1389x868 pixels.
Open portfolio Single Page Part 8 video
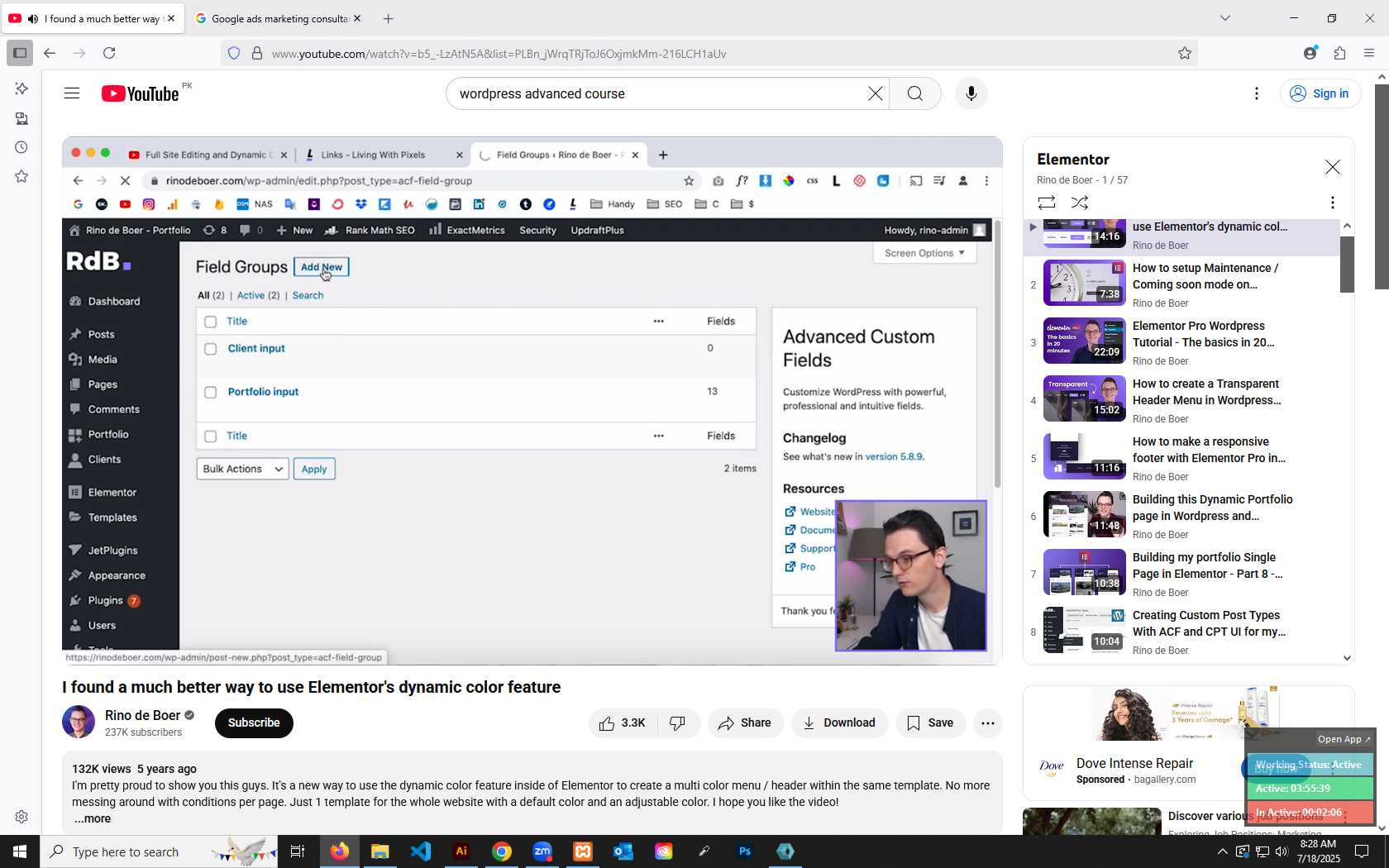click(x=1208, y=565)
